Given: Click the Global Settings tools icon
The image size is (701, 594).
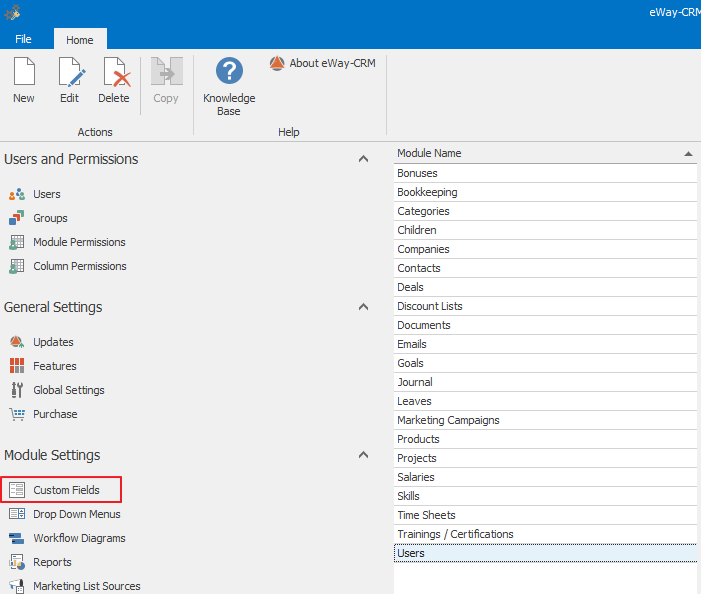Looking at the screenshot, I should pyautogui.click(x=17, y=390).
